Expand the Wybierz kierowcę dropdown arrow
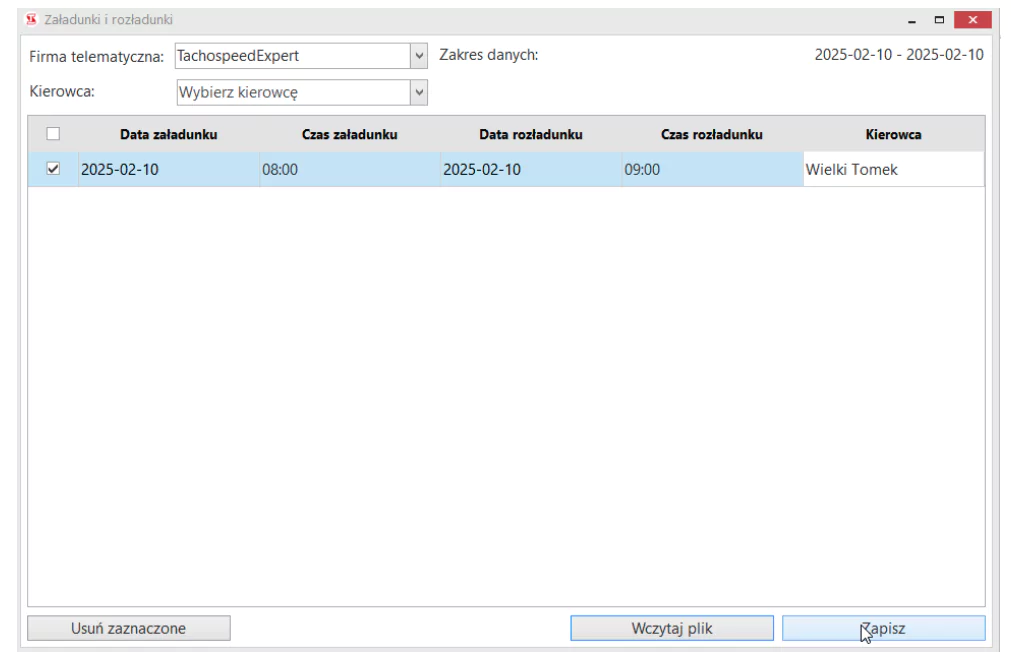 pos(419,92)
